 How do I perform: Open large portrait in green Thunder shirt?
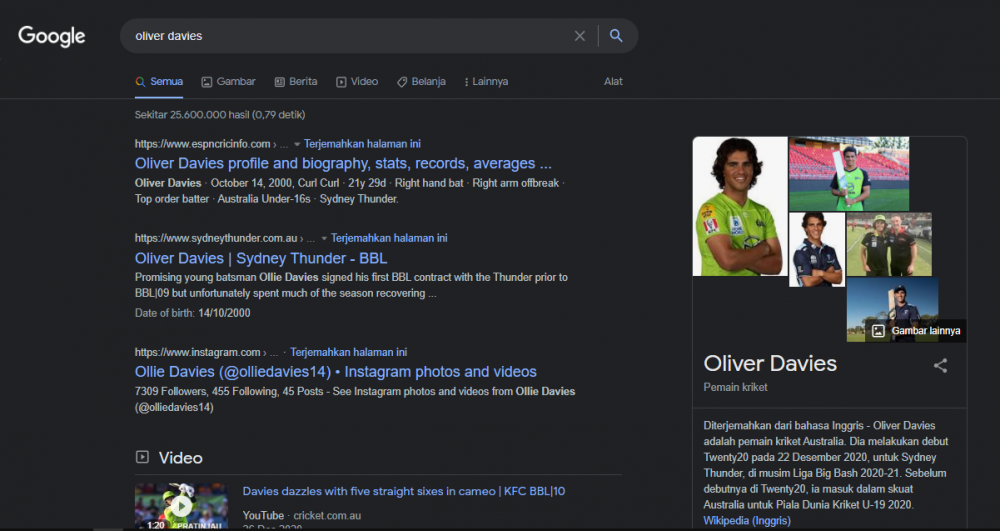coord(740,207)
